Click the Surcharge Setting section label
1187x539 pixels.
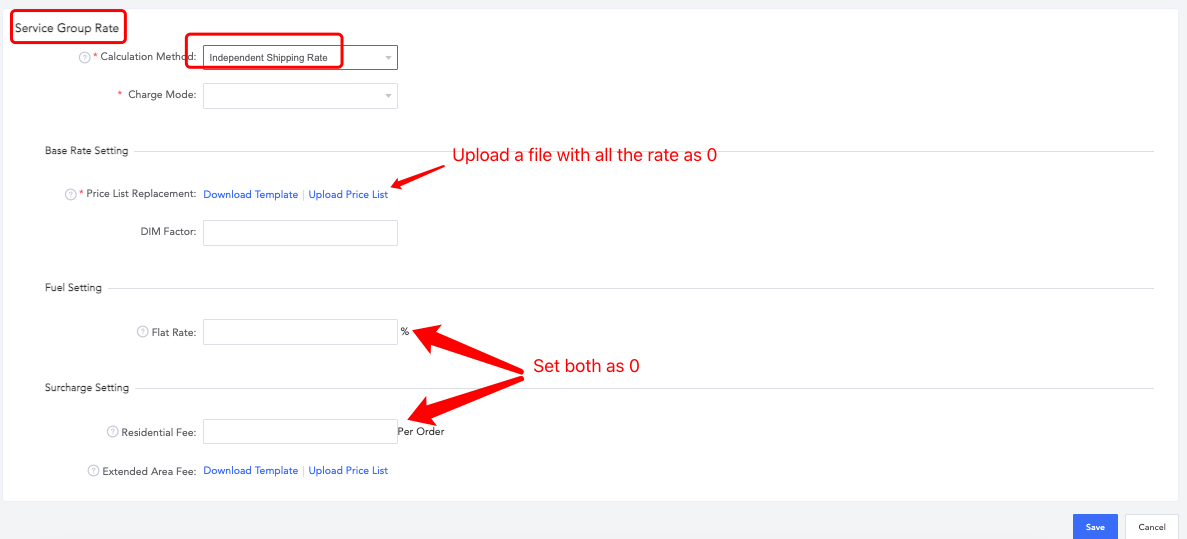click(x=86, y=388)
